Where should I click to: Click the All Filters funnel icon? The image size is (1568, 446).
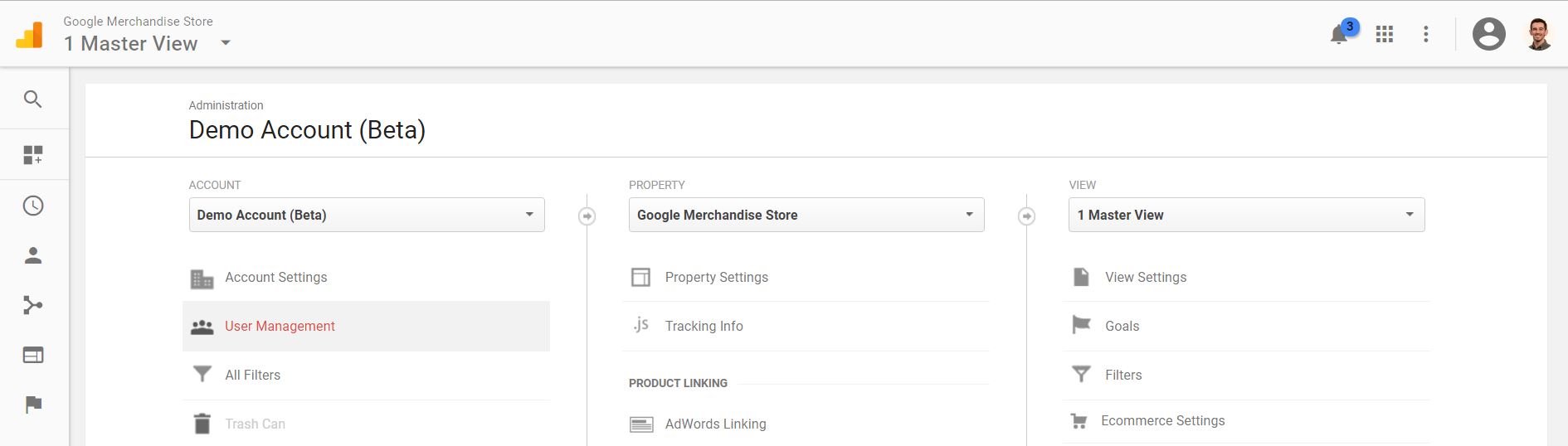point(202,375)
